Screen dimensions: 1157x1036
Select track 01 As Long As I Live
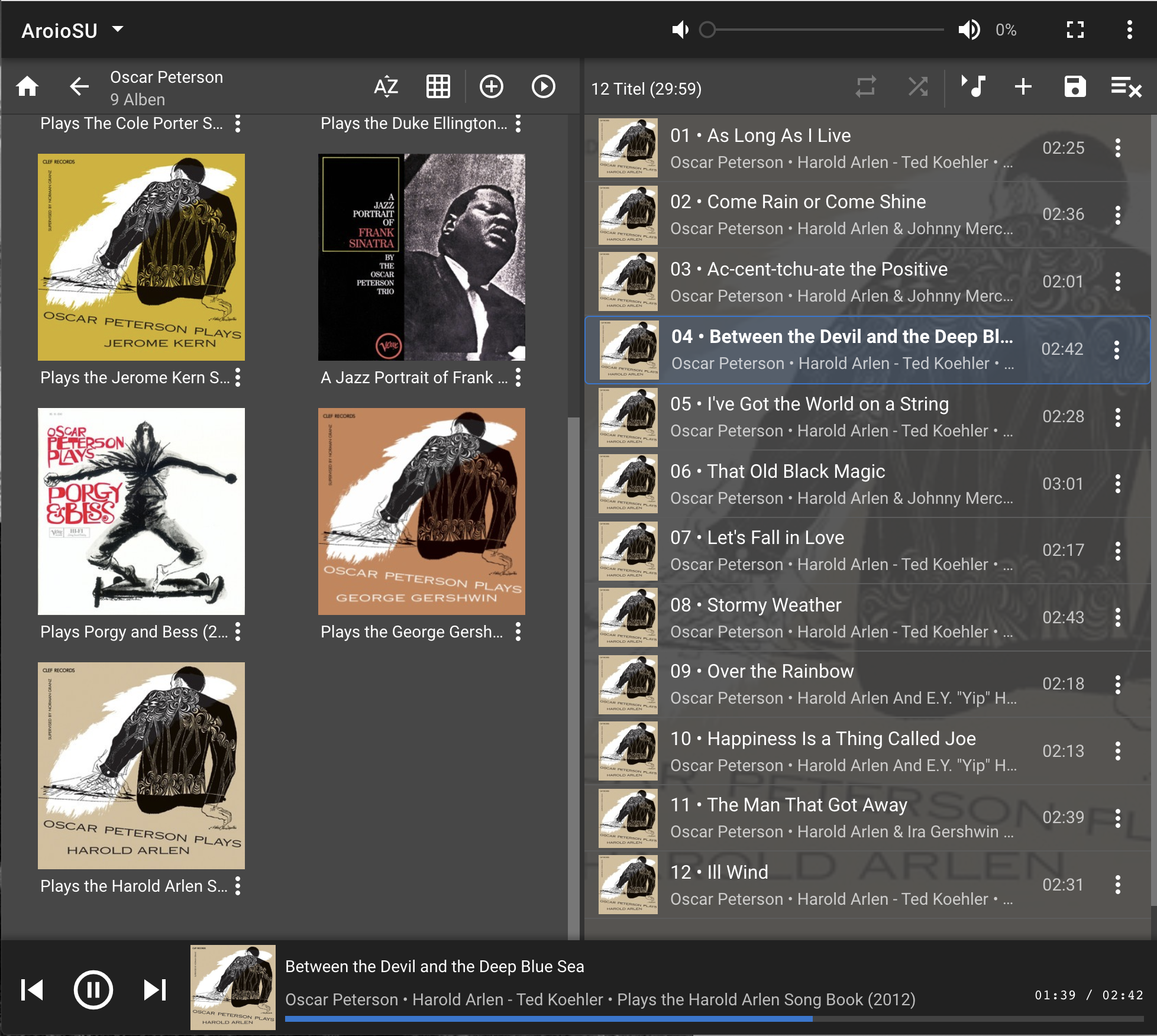click(x=867, y=148)
